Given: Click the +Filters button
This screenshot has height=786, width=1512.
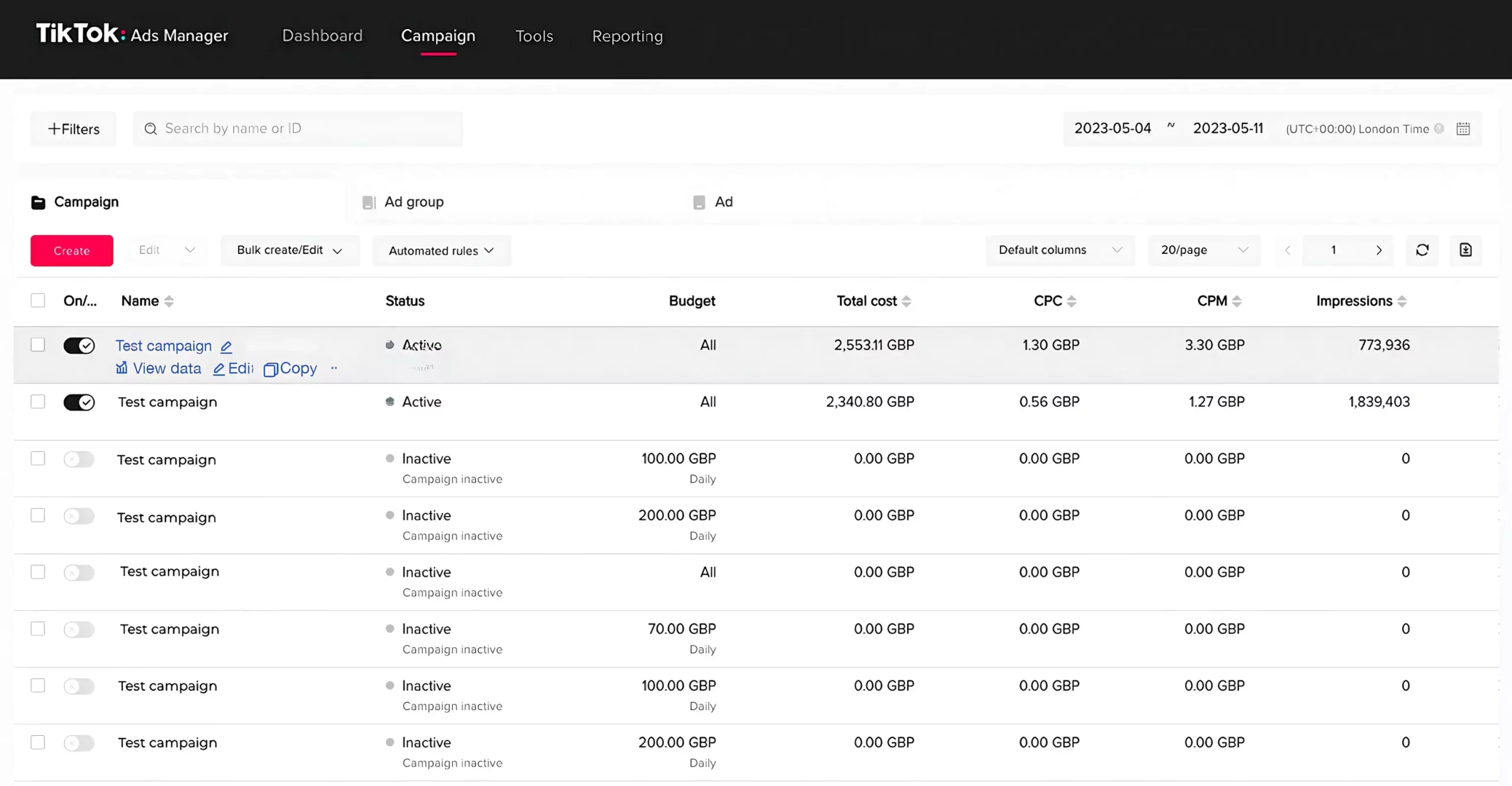Looking at the screenshot, I should [73, 129].
